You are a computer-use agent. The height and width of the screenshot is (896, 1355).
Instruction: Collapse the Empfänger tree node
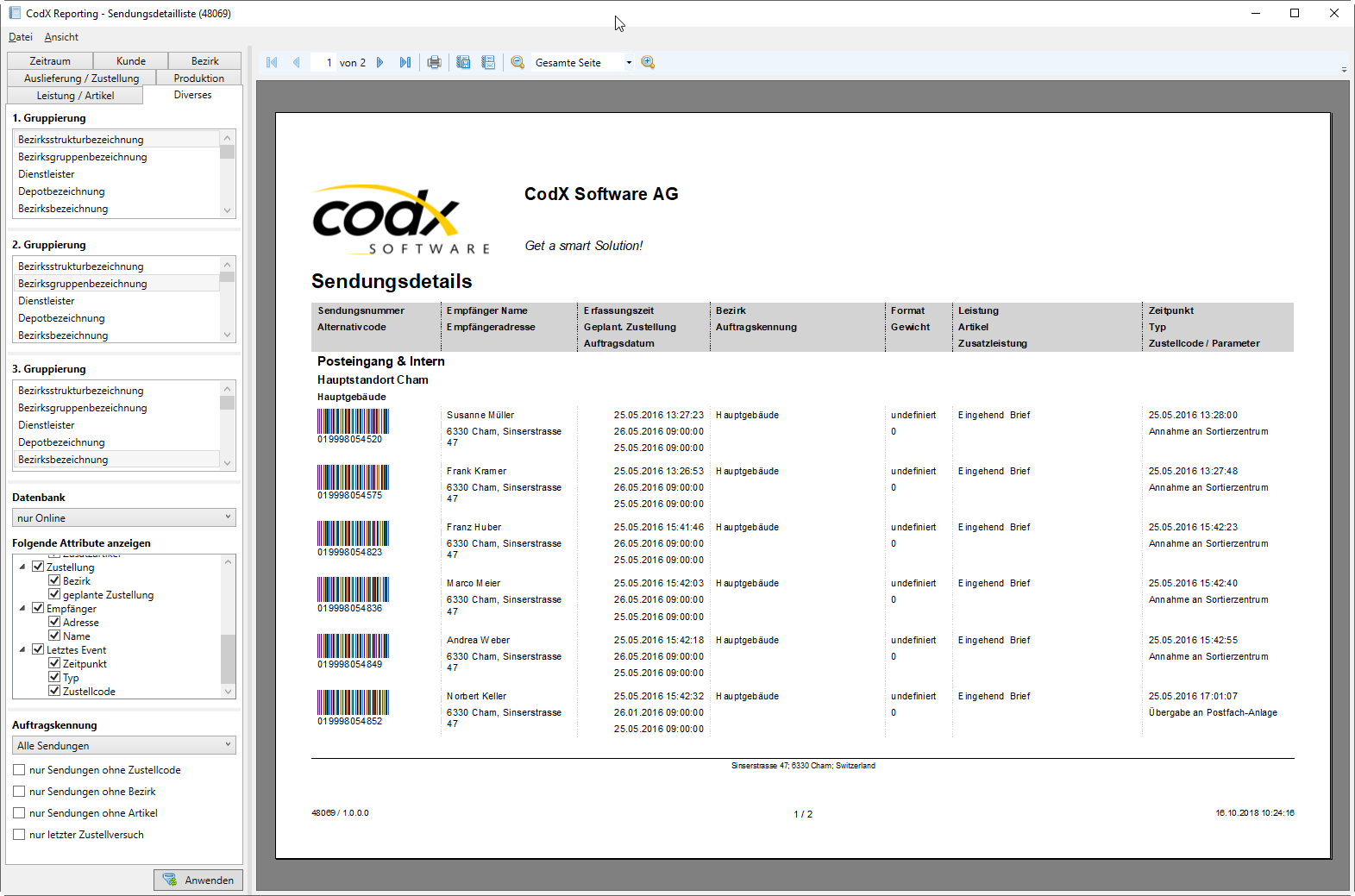pos(22,609)
